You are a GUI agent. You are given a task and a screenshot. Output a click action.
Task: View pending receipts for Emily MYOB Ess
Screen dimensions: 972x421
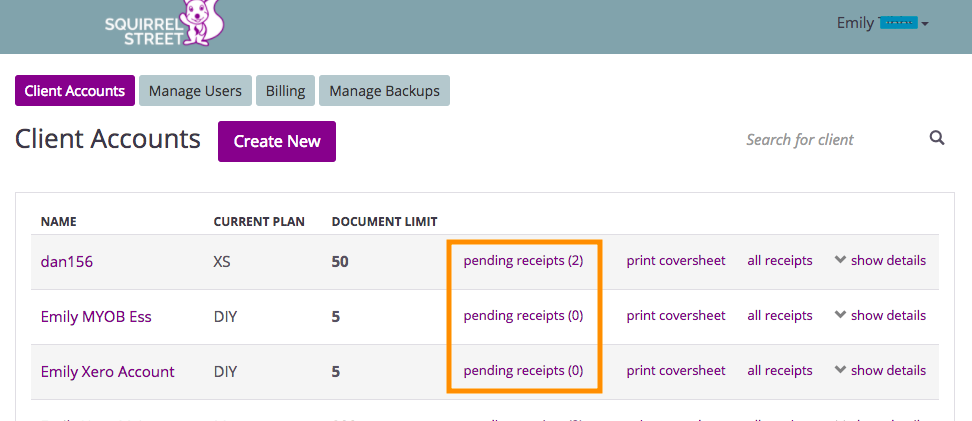pos(523,316)
